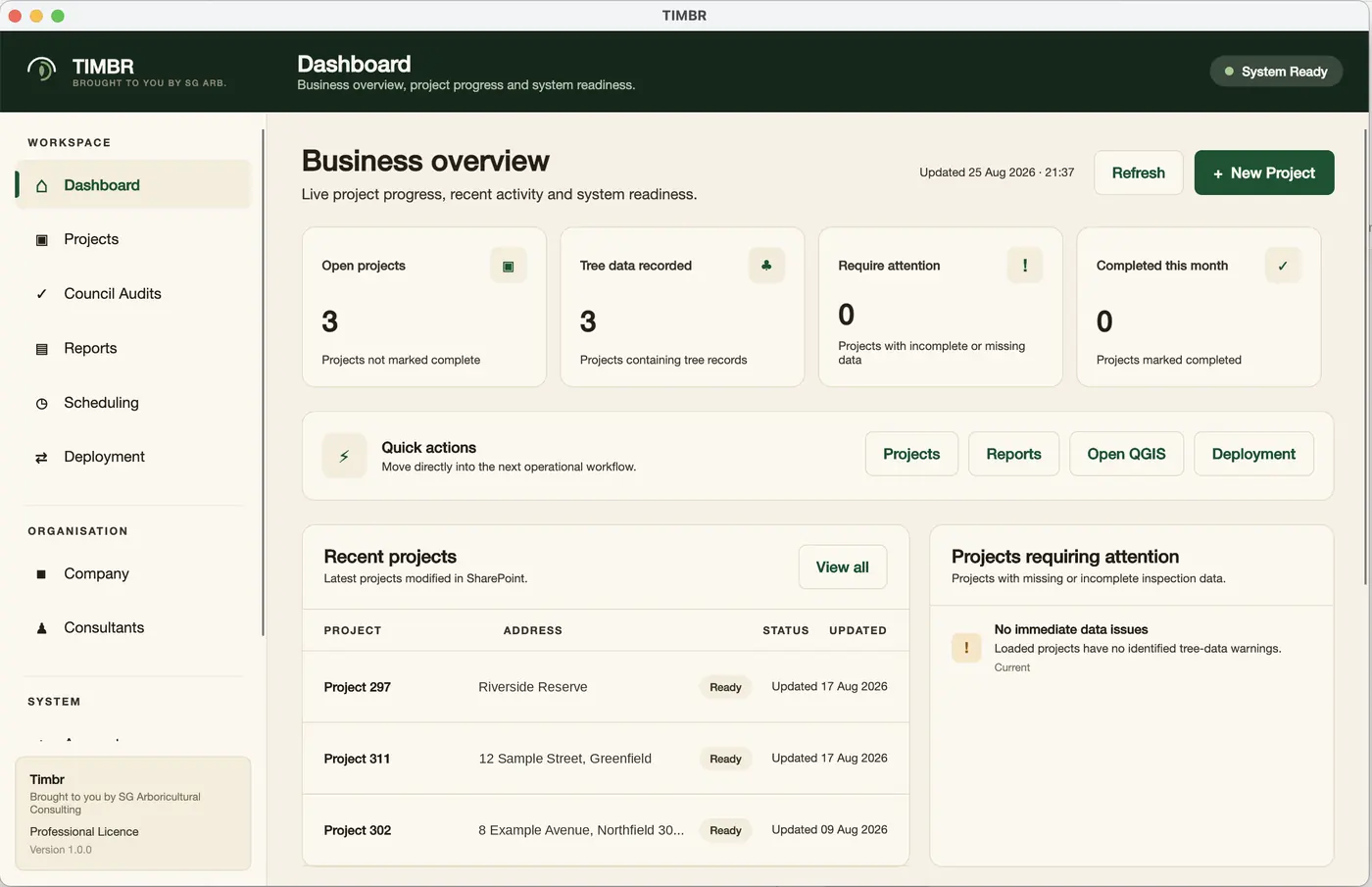
Task: Click the Ready badge for Project 302
Action: (725, 830)
